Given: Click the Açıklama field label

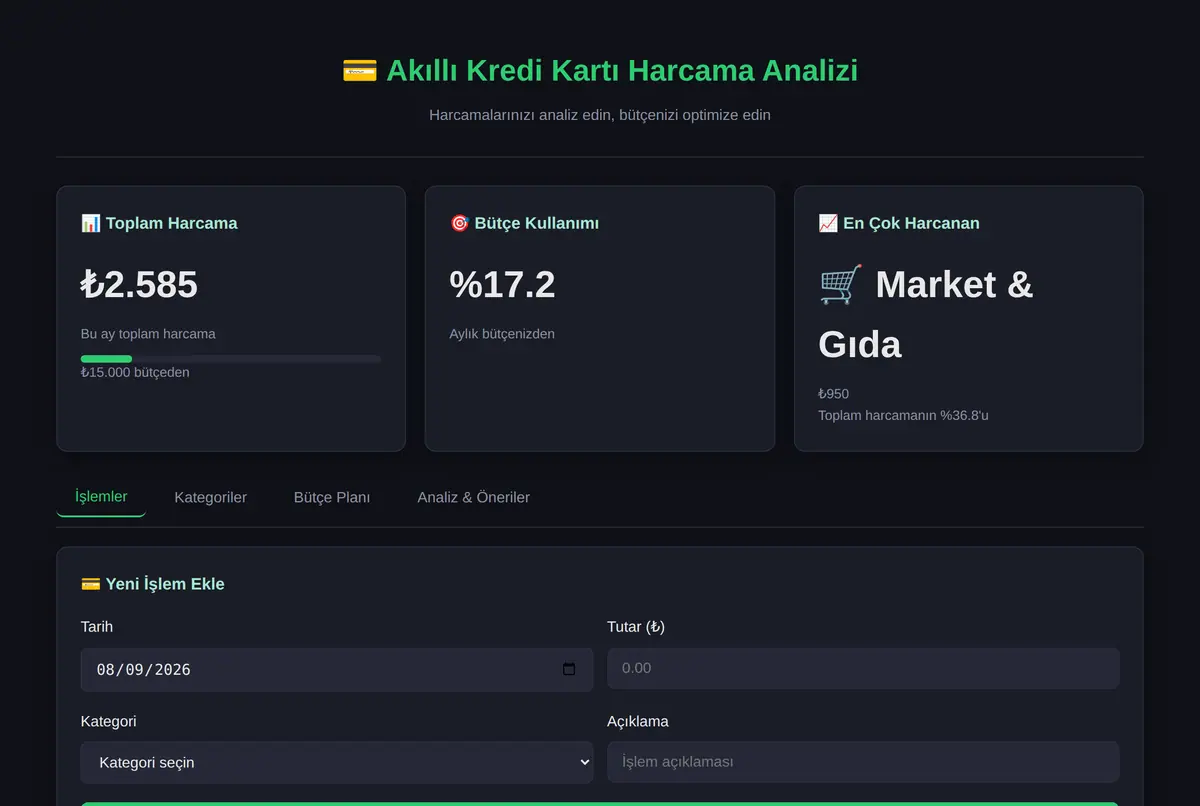Looking at the screenshot, I should coord(638,721).
